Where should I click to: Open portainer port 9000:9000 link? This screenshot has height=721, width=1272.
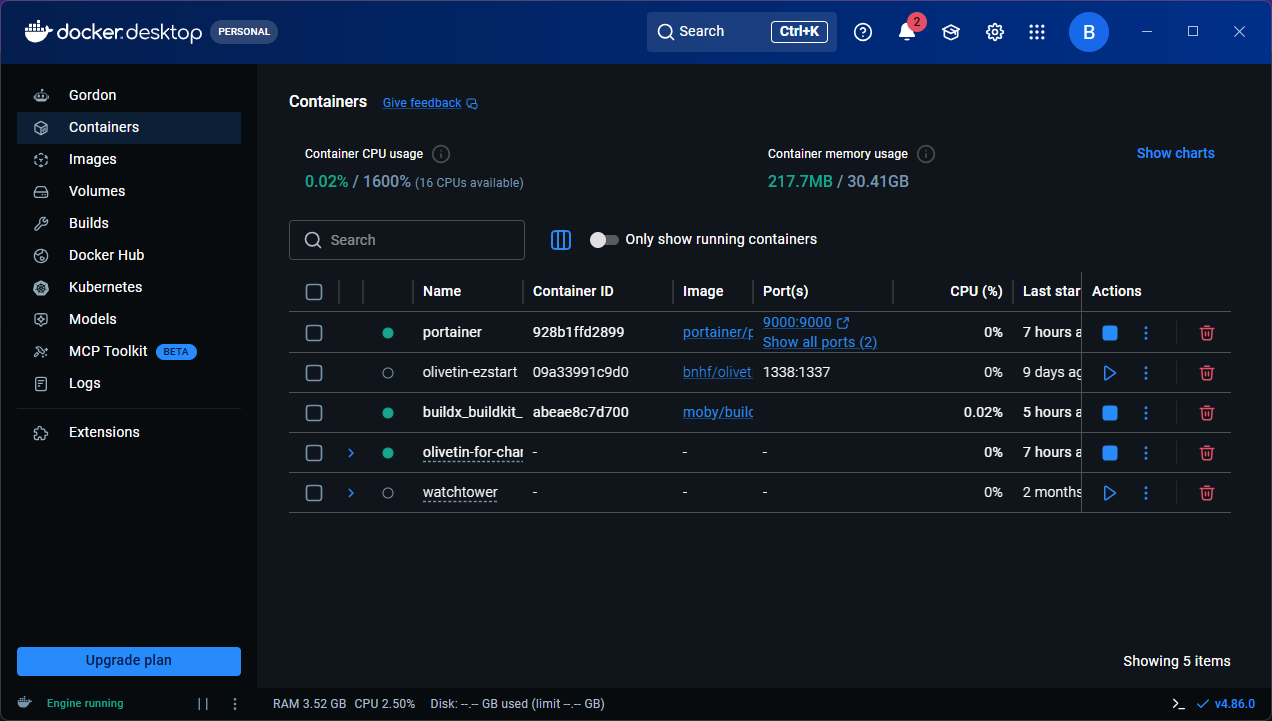tap(806, 322)
